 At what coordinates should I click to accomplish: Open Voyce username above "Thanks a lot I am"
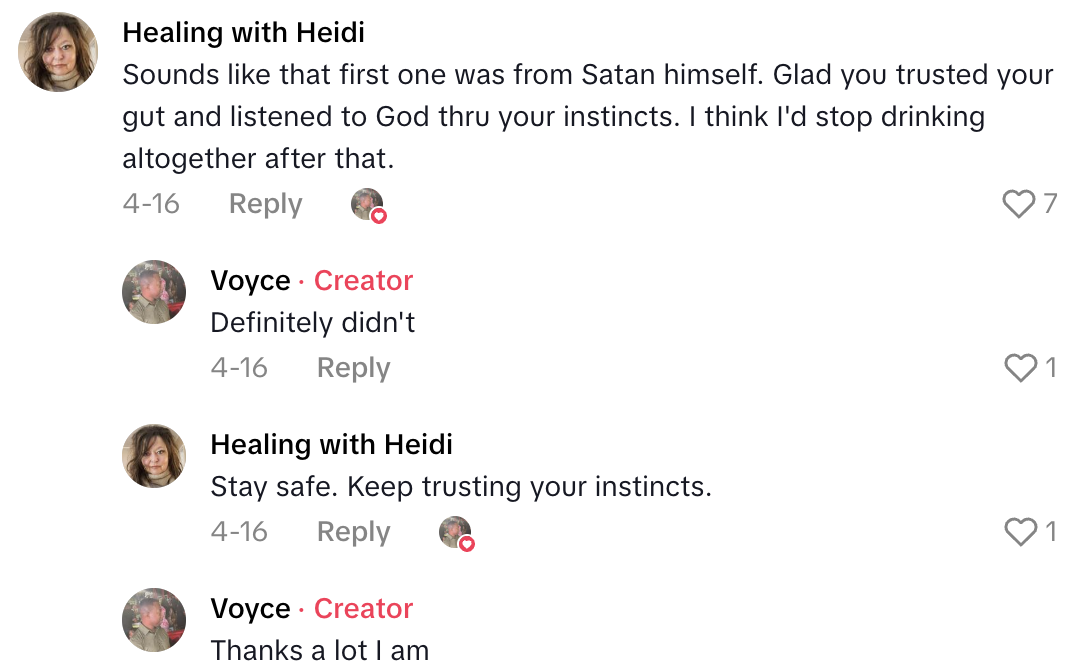point(250,609)
